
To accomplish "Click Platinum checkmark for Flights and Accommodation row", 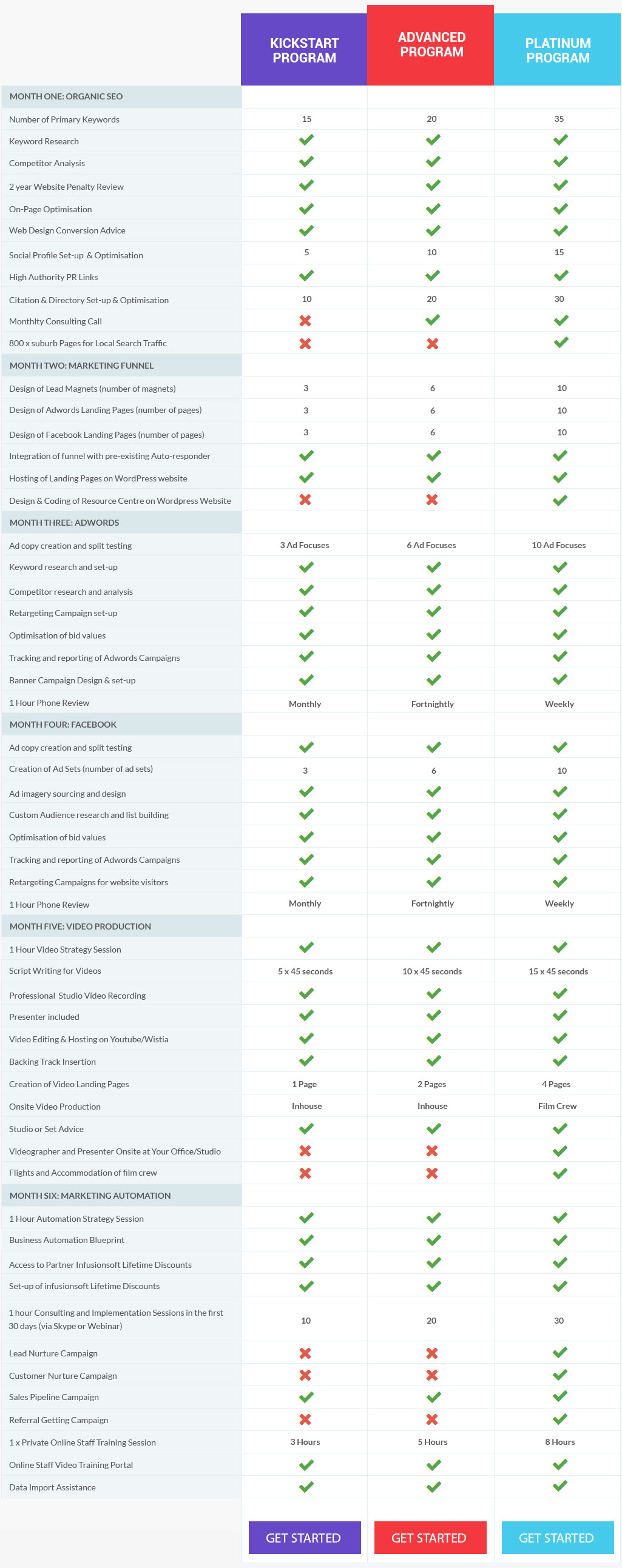I will pyautogui.click(x=560, y=1172).
